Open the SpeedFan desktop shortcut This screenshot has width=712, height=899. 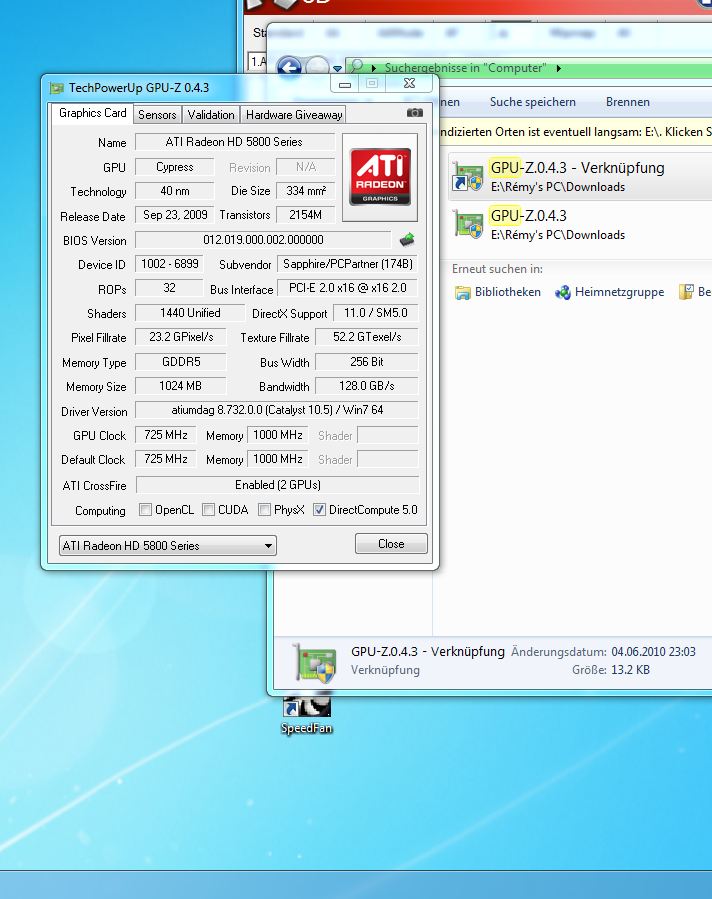click(x=307, y=714)
